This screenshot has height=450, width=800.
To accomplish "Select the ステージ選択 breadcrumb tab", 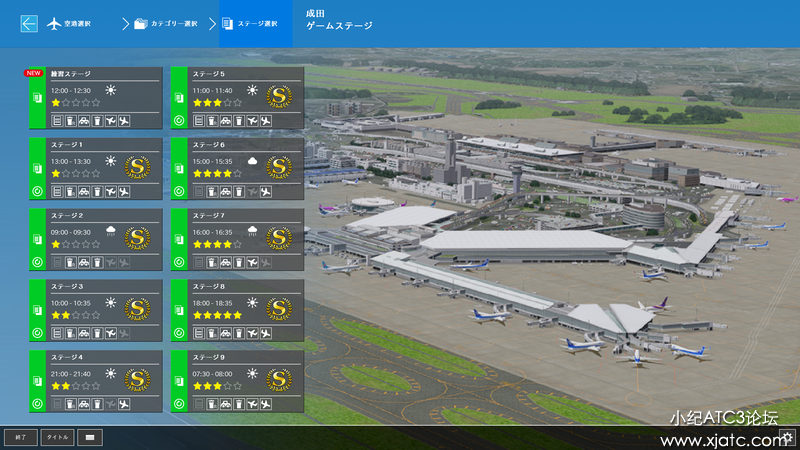I will click(x=256, y=23).
